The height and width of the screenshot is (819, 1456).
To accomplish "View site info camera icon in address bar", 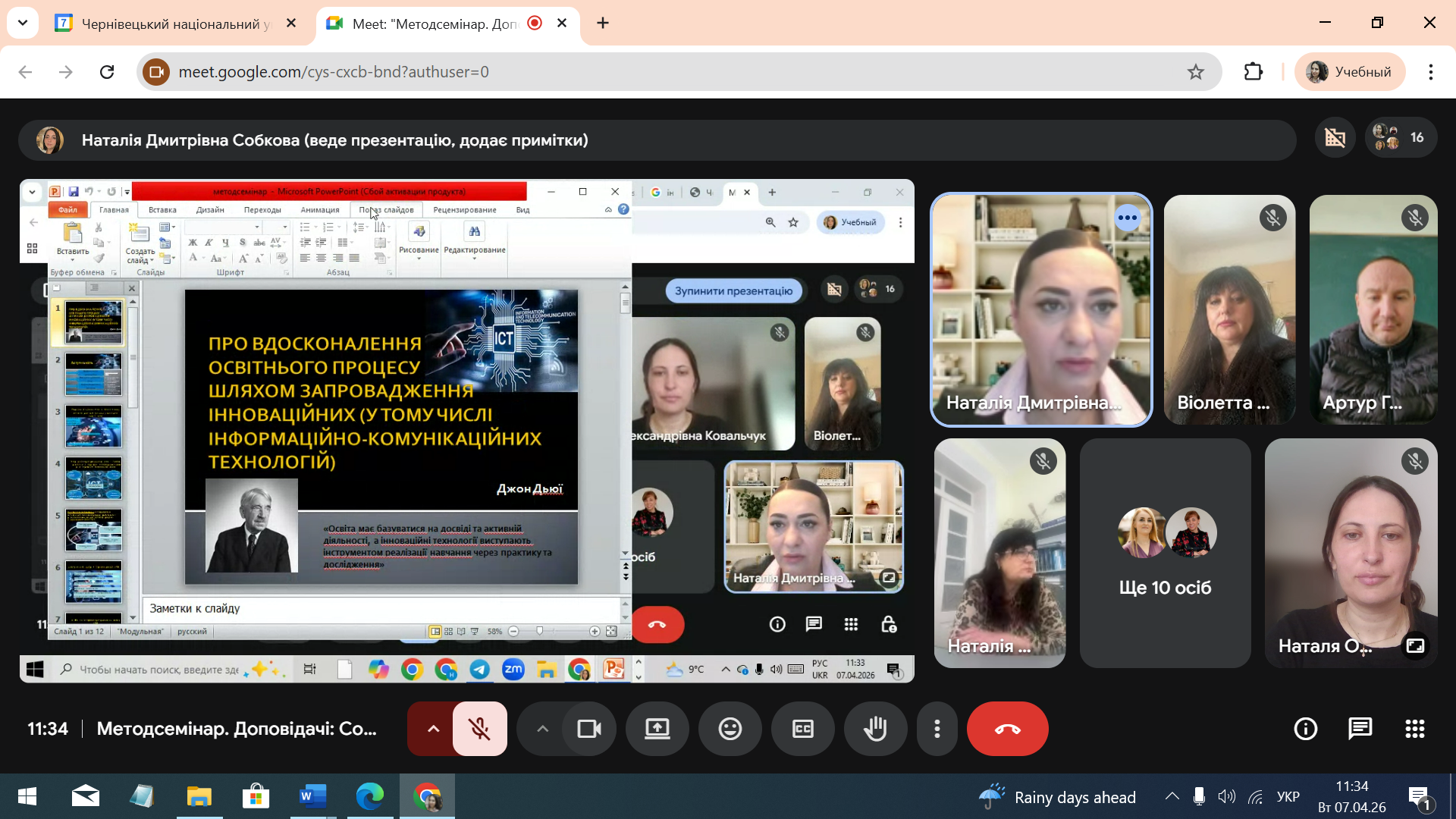I will click(x=156, y=72).
